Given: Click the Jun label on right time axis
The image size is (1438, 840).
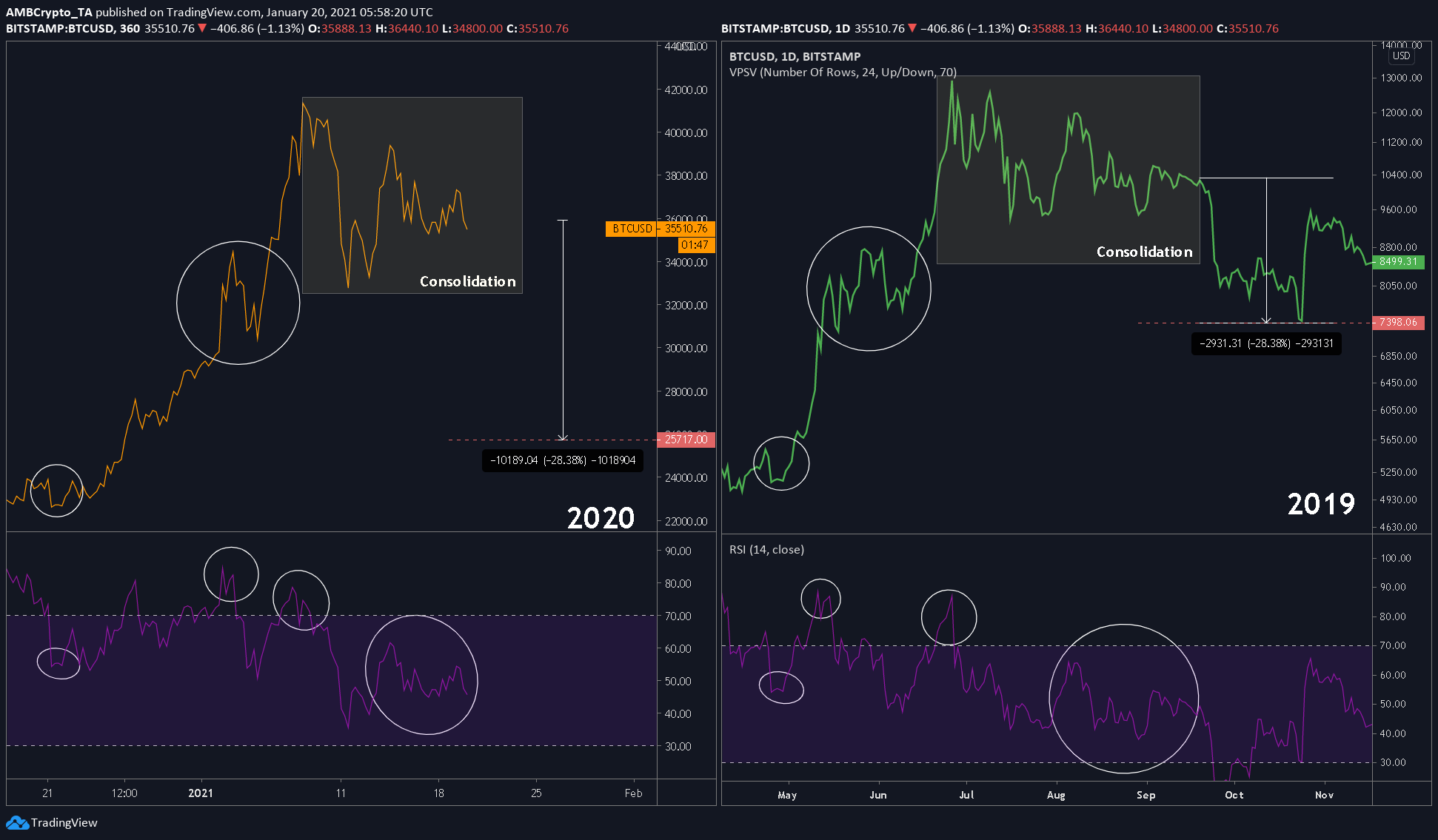Looking at the screenshot, I should [878, 795].
